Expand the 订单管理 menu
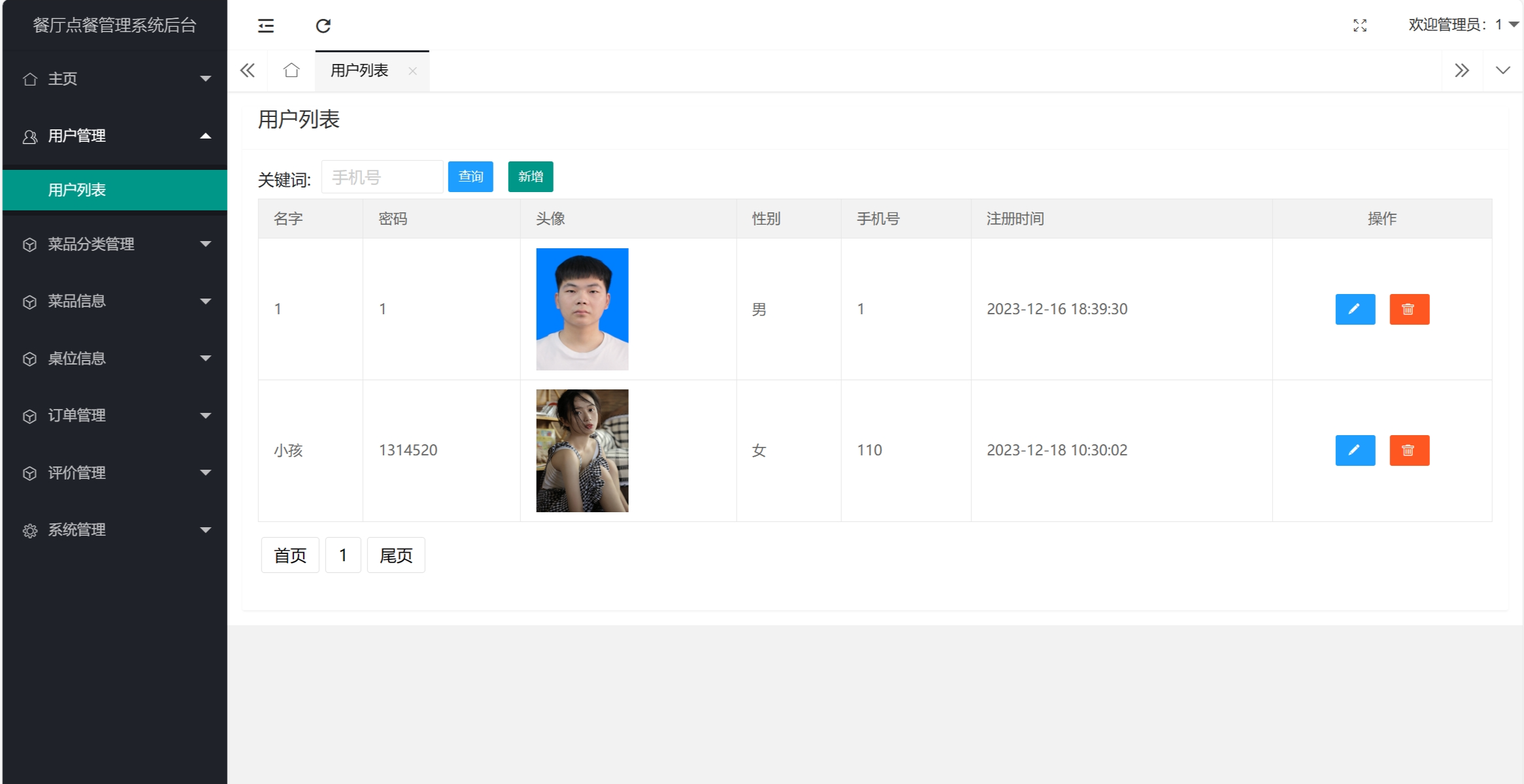1524x784 pixels. [114, 416]
